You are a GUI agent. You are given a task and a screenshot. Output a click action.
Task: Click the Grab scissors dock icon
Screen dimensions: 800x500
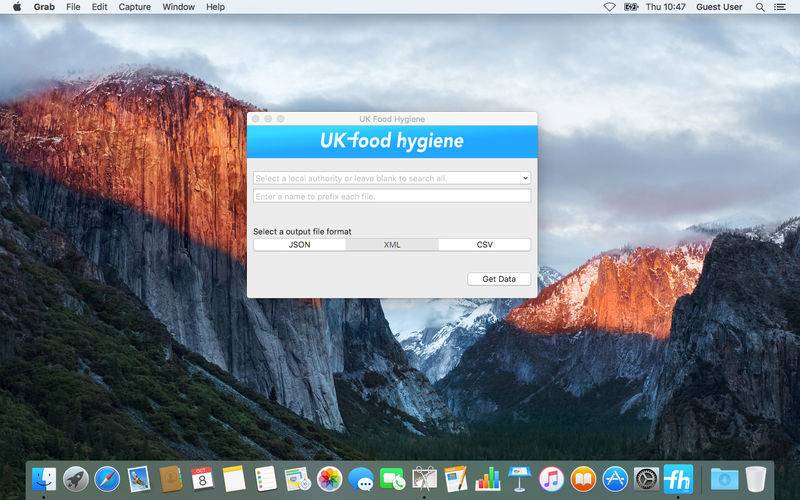(424, 479)
